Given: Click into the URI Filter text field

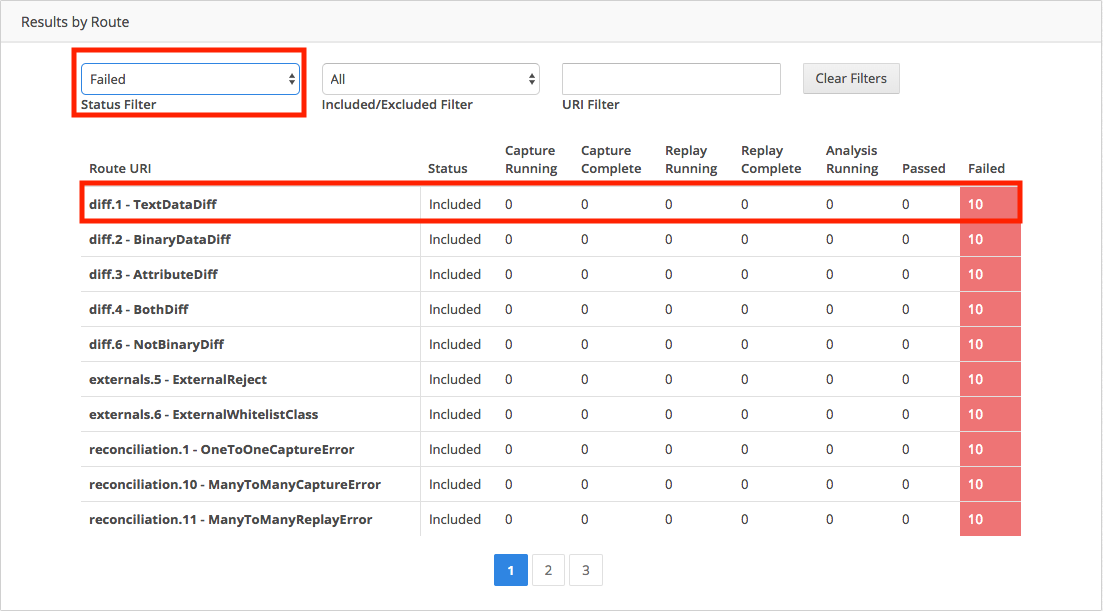Looking at the screenshot, I should point(671,79).
